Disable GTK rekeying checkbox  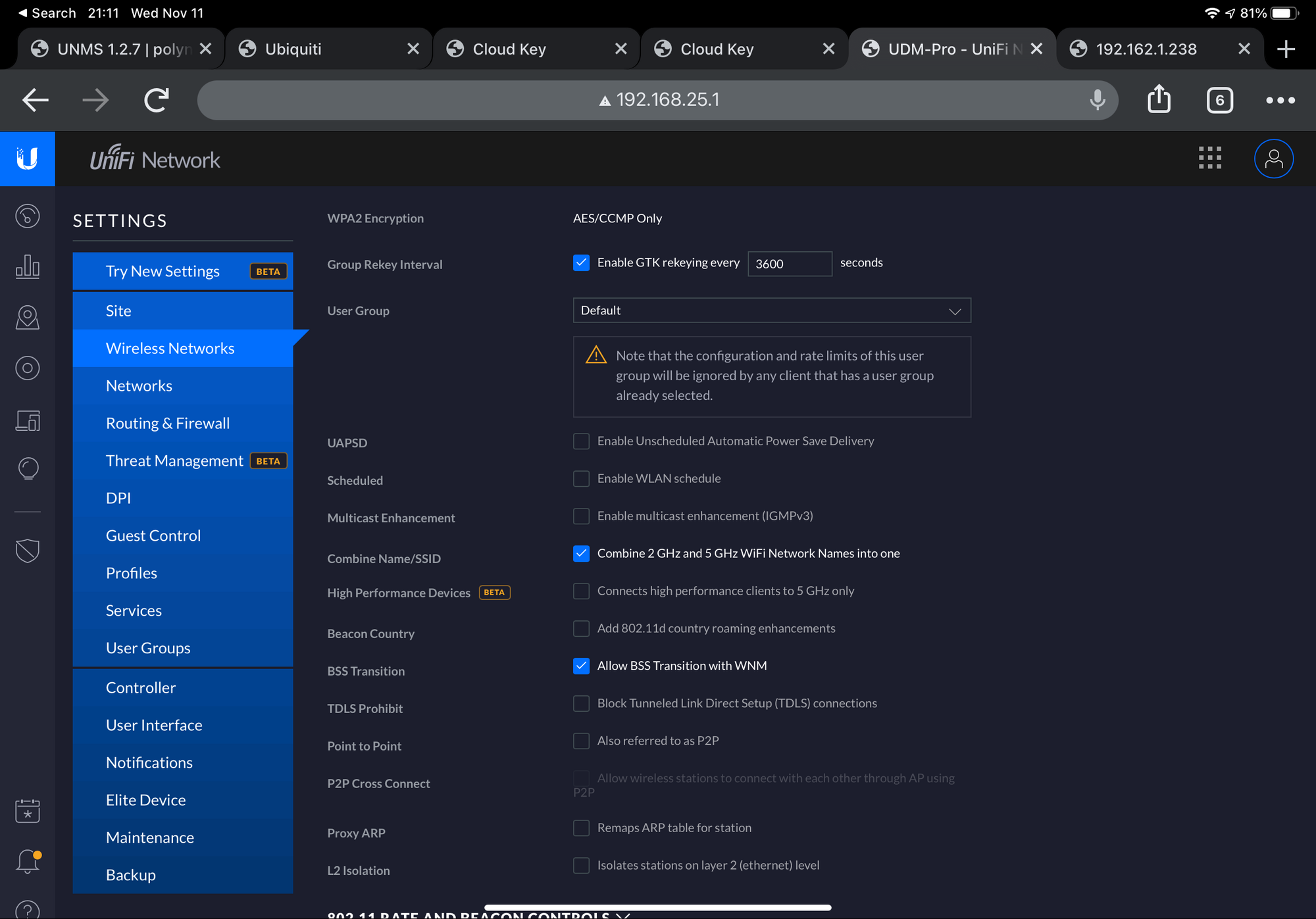click(581, 262)
